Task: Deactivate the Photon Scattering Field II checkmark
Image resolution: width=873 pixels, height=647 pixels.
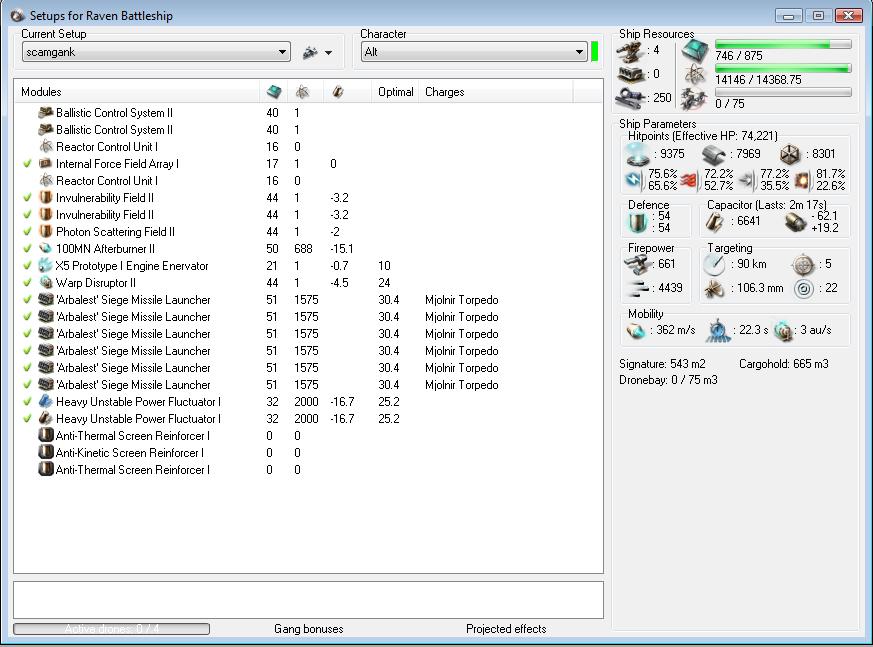Action: coord(27,232)
